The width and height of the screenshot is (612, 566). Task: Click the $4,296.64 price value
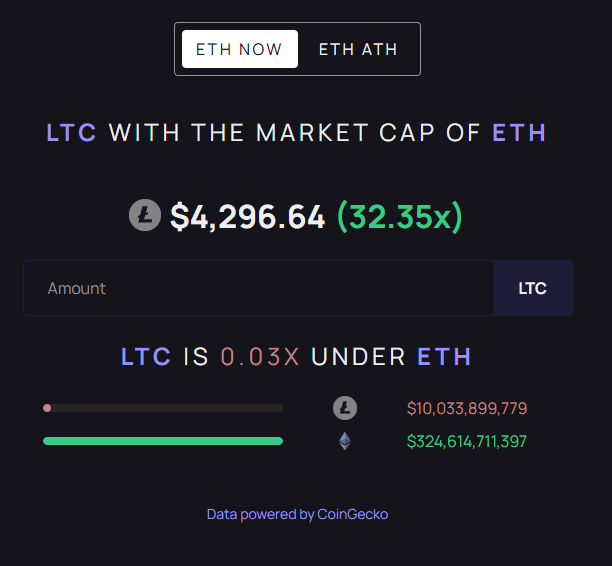(248, 216)
